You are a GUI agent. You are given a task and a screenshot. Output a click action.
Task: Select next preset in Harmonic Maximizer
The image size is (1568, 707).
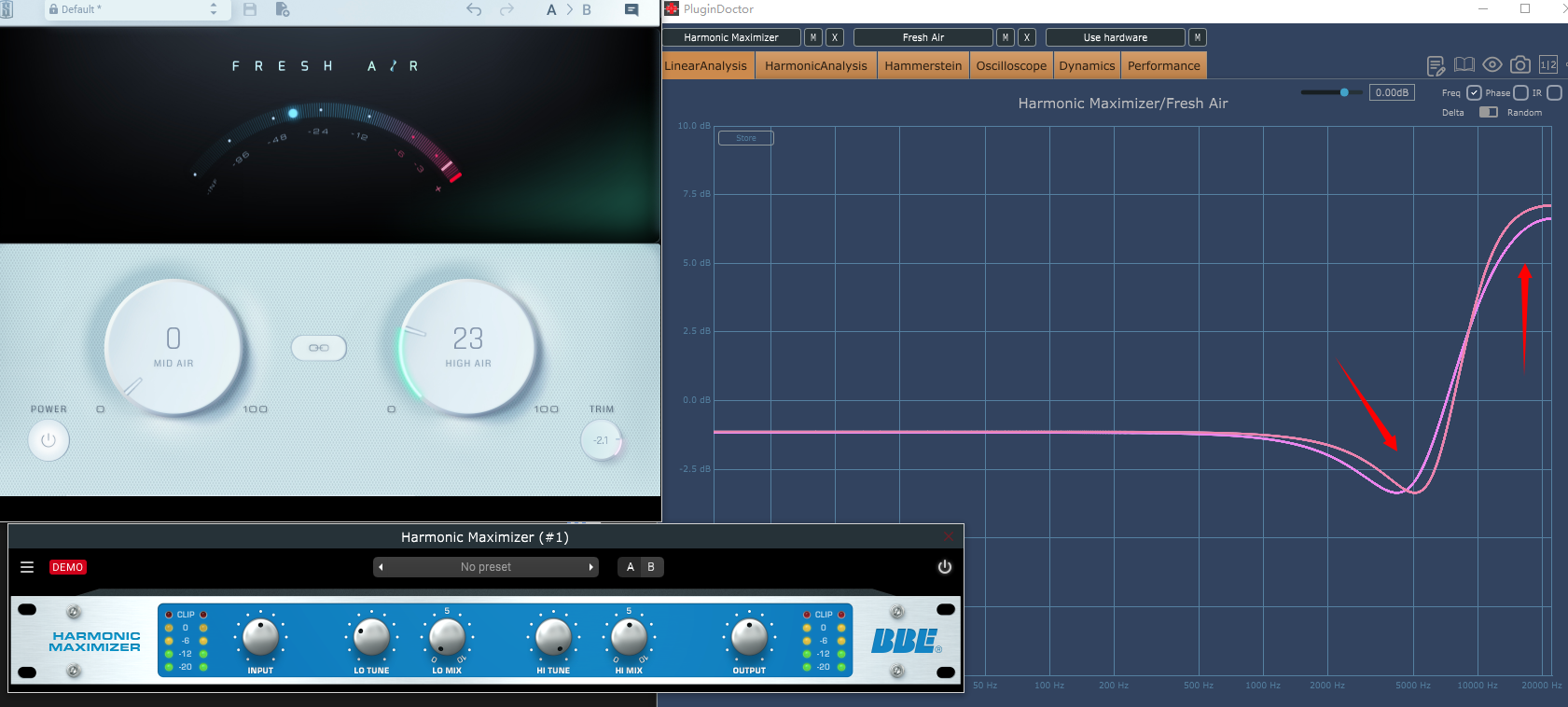590,567
